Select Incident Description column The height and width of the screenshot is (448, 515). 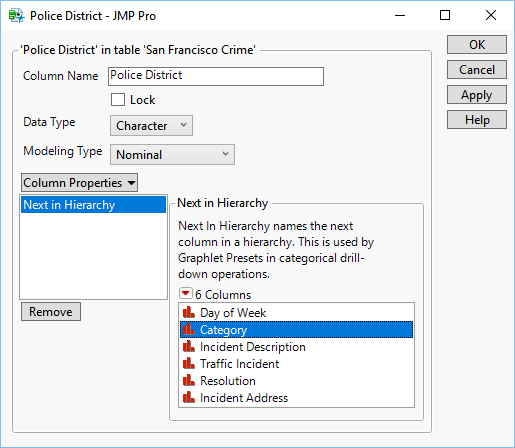[296, 347]
